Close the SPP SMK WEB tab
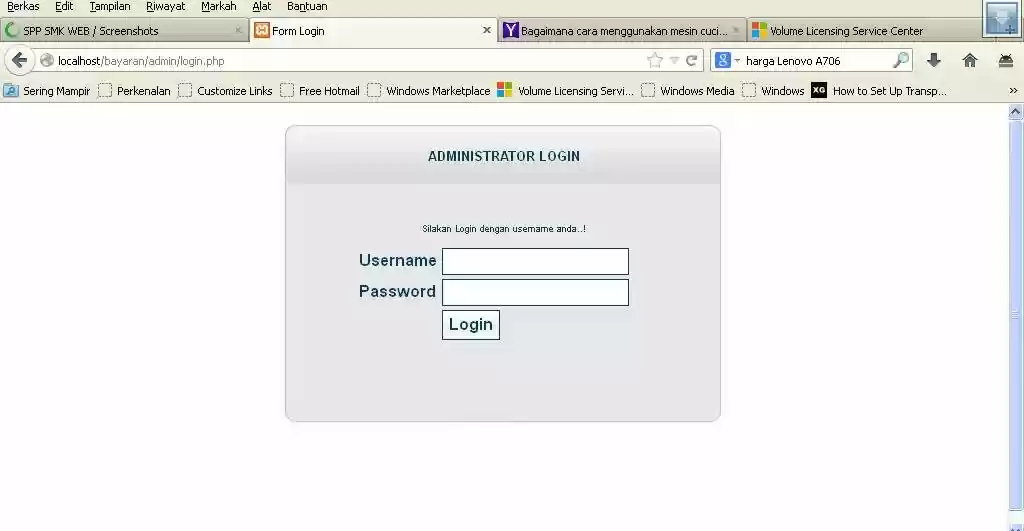1024x531 pixels. point(238,30)
